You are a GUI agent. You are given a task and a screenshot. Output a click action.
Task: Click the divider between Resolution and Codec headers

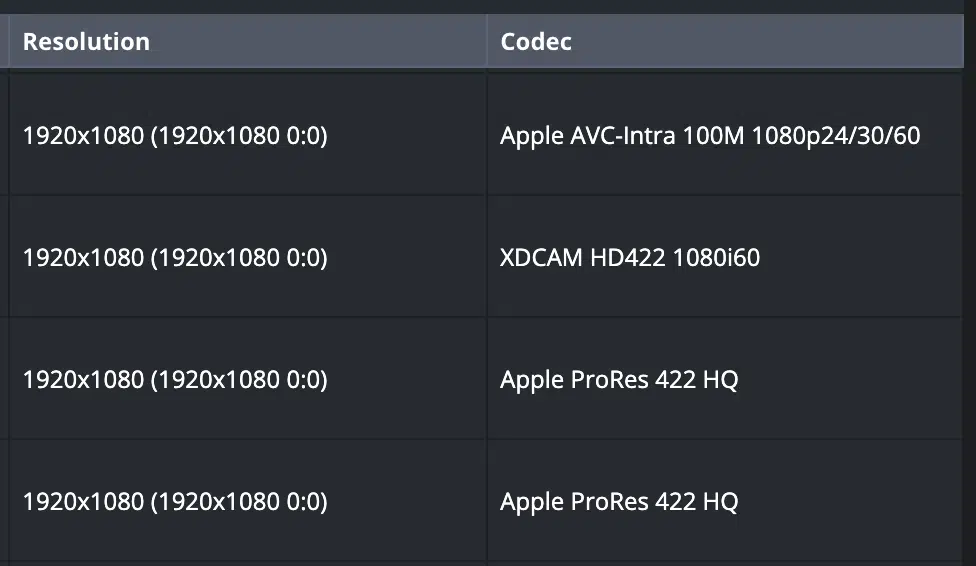click(486, 41)
